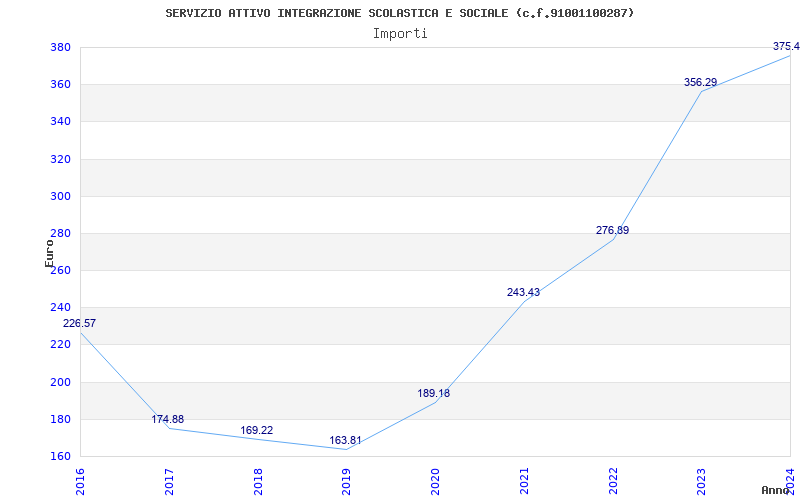800x500 pixels.
Task: Select the 276.89 data label
Action: click(x=612, y=230)
